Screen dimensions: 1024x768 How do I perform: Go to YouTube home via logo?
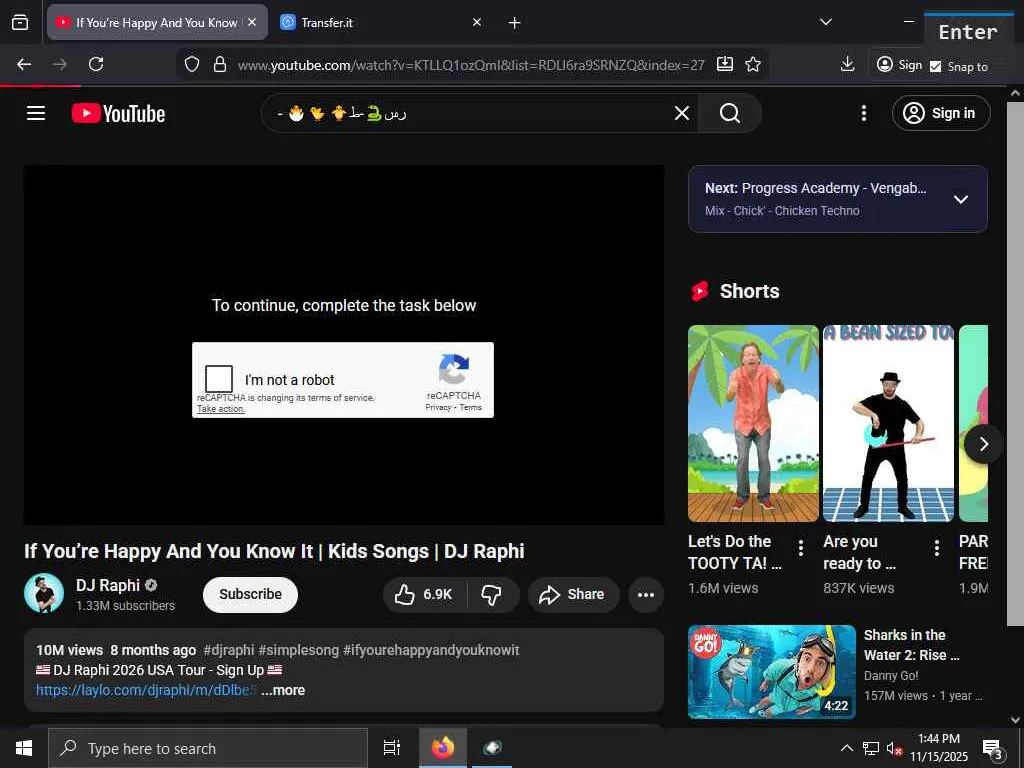click(118, 114)
